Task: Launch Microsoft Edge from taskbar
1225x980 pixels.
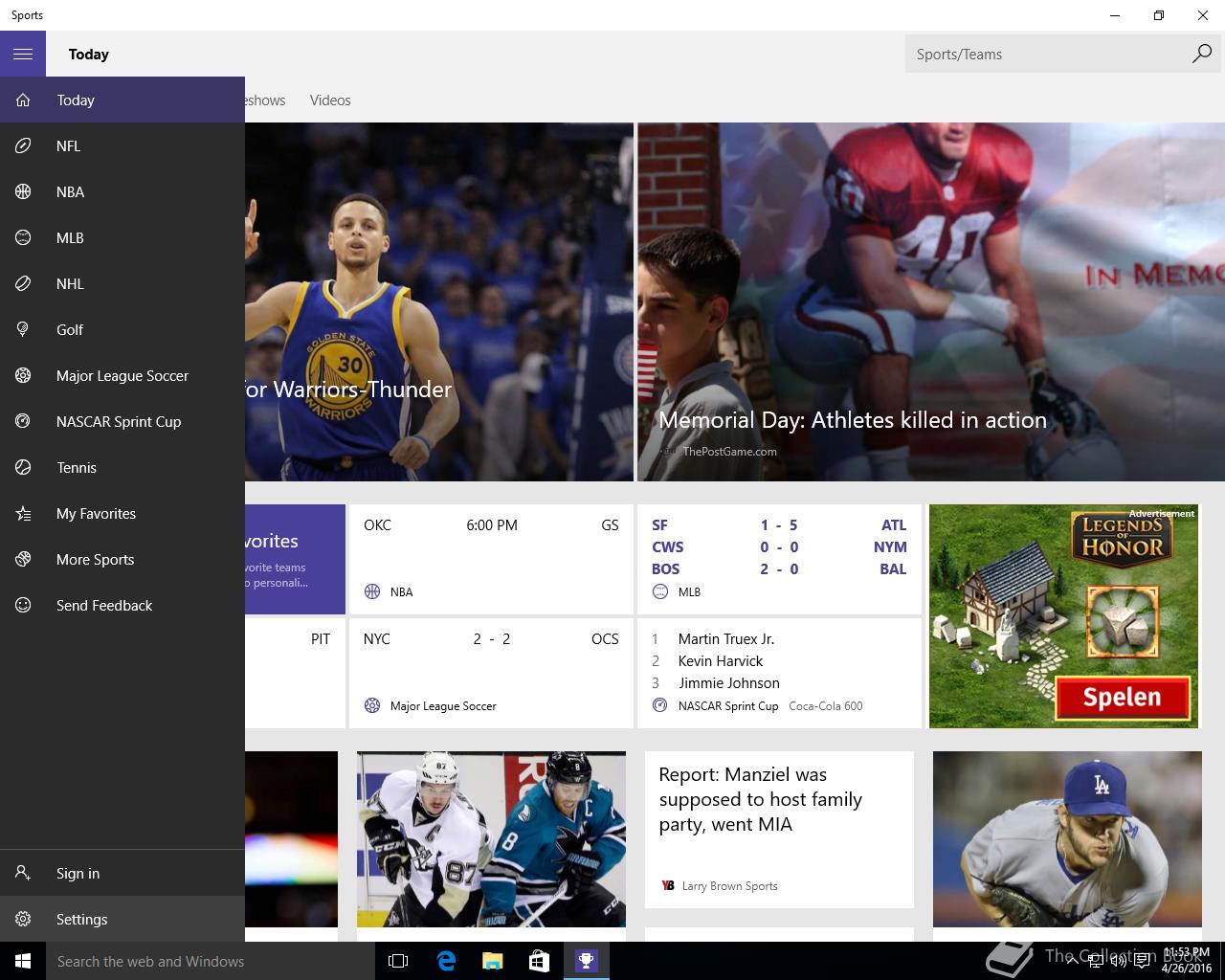Action: 445,961
